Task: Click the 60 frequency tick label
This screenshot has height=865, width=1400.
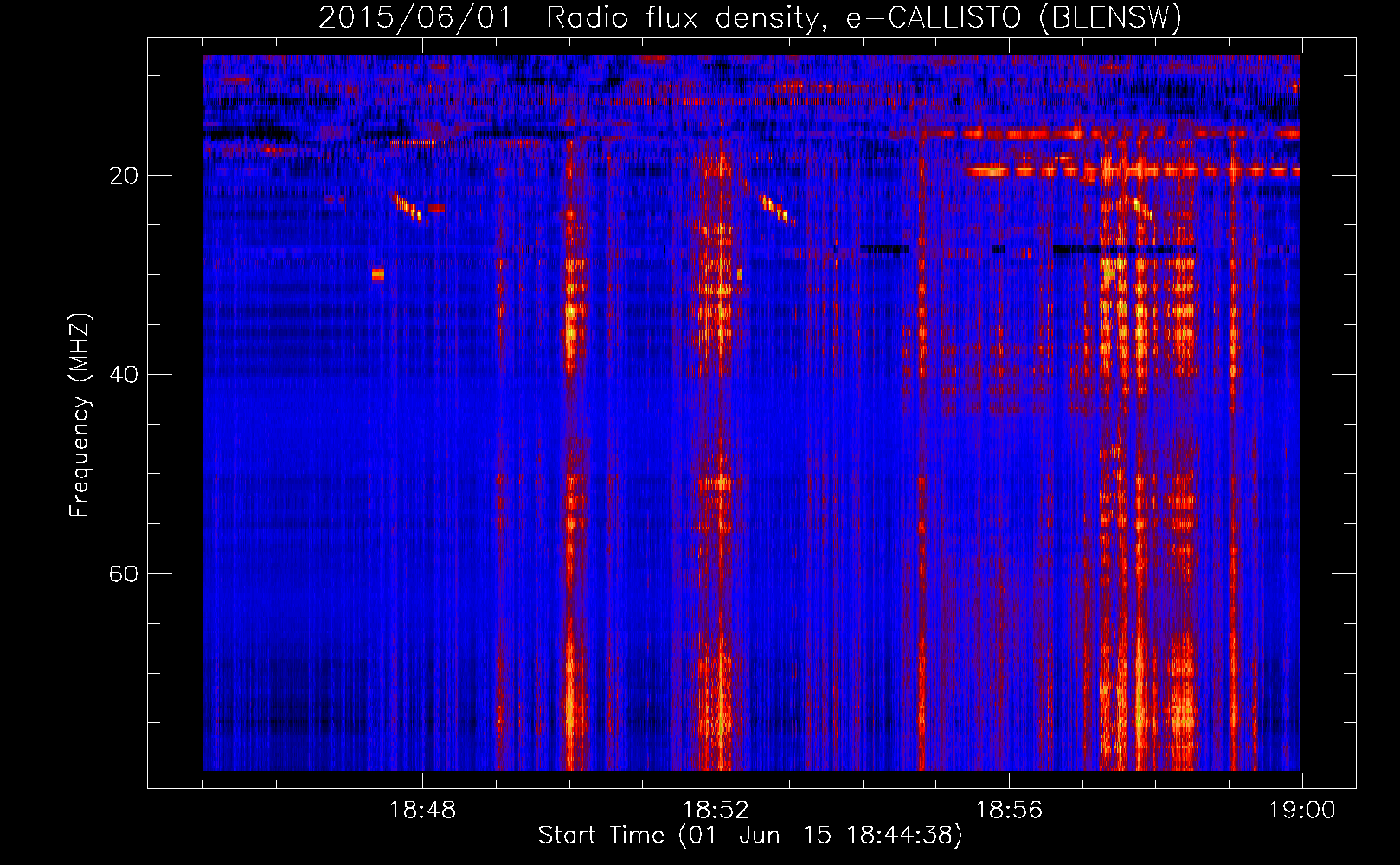Action: click(125, 573)
